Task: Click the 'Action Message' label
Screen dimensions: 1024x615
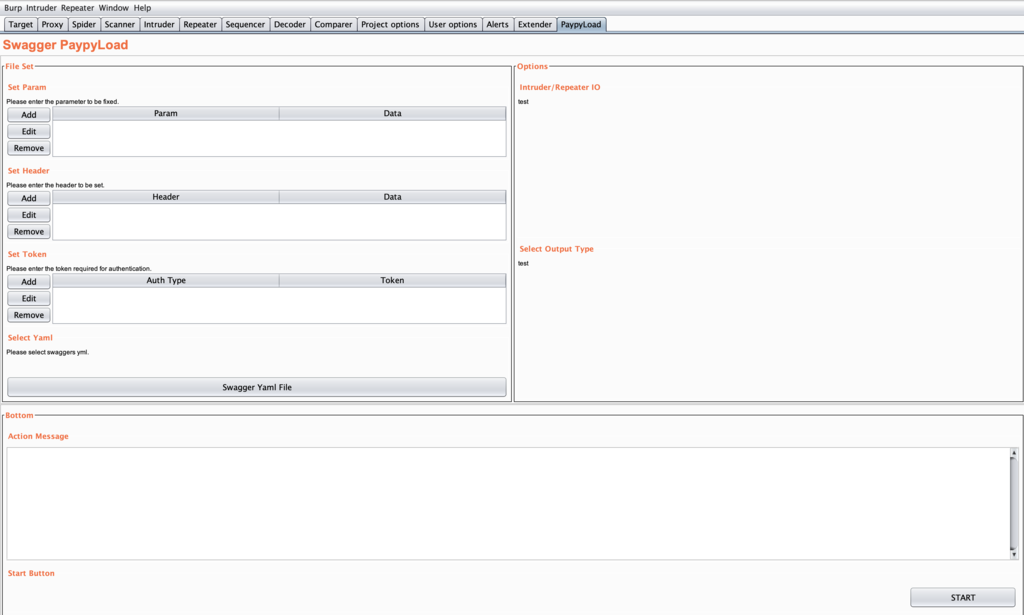Action: pyautogui.click(x=38, y=436)
